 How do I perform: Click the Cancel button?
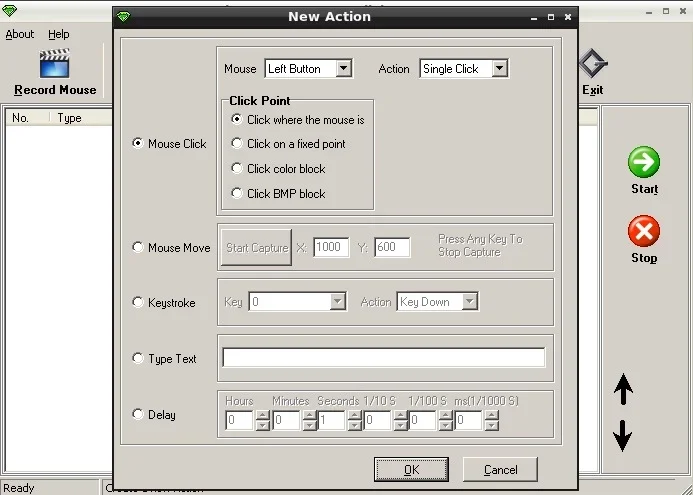point(500,469)
